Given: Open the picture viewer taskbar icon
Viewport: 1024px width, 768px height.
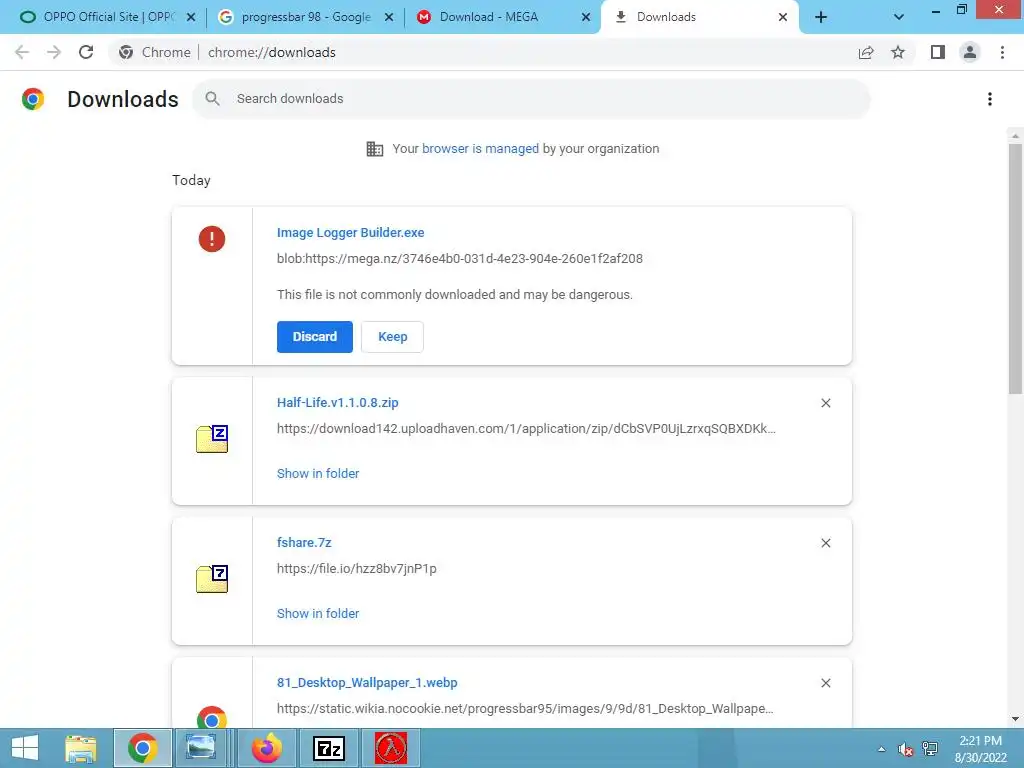Looking at the screenshot, I should (200, 748).
